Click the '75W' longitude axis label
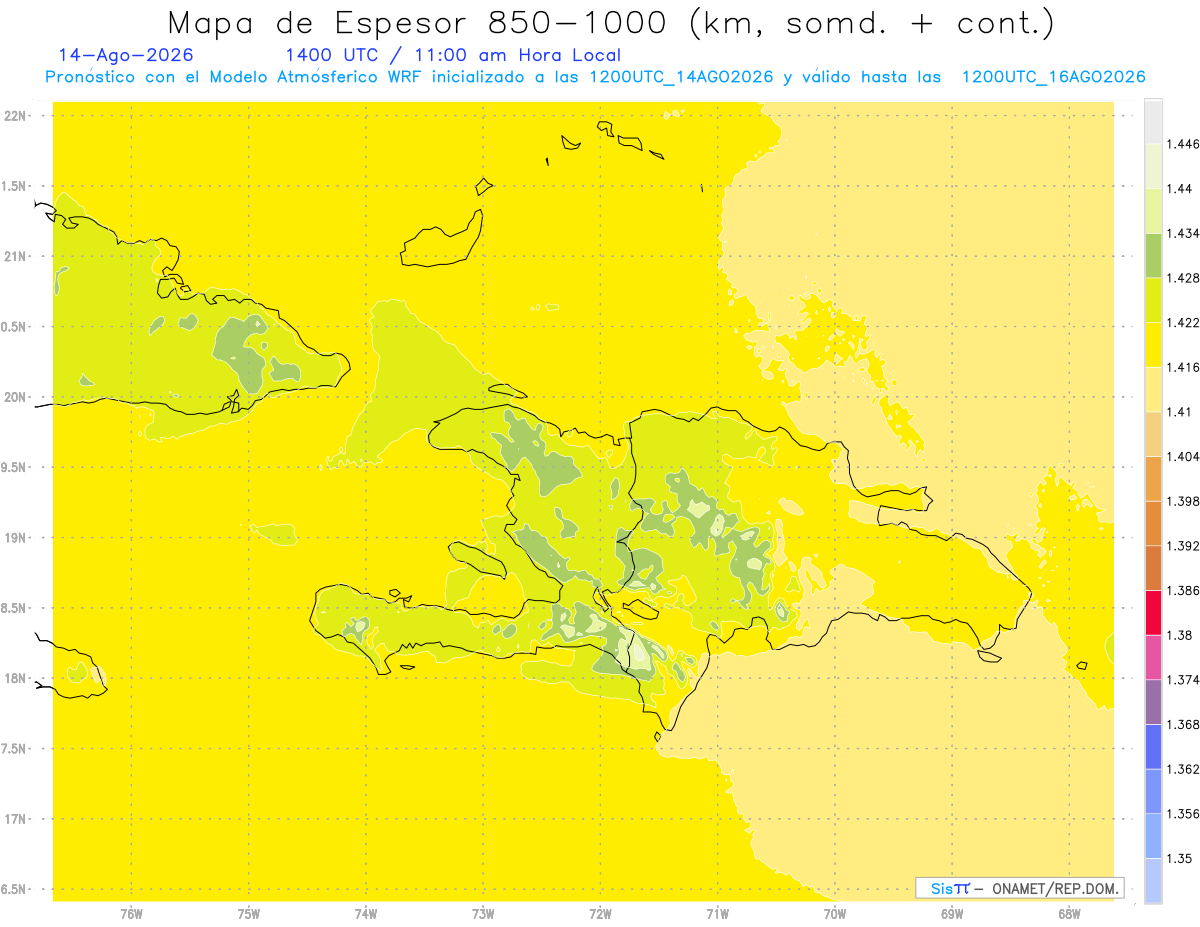The height and width of the screenshot is (927, 1200). click(x=249, y=914)
